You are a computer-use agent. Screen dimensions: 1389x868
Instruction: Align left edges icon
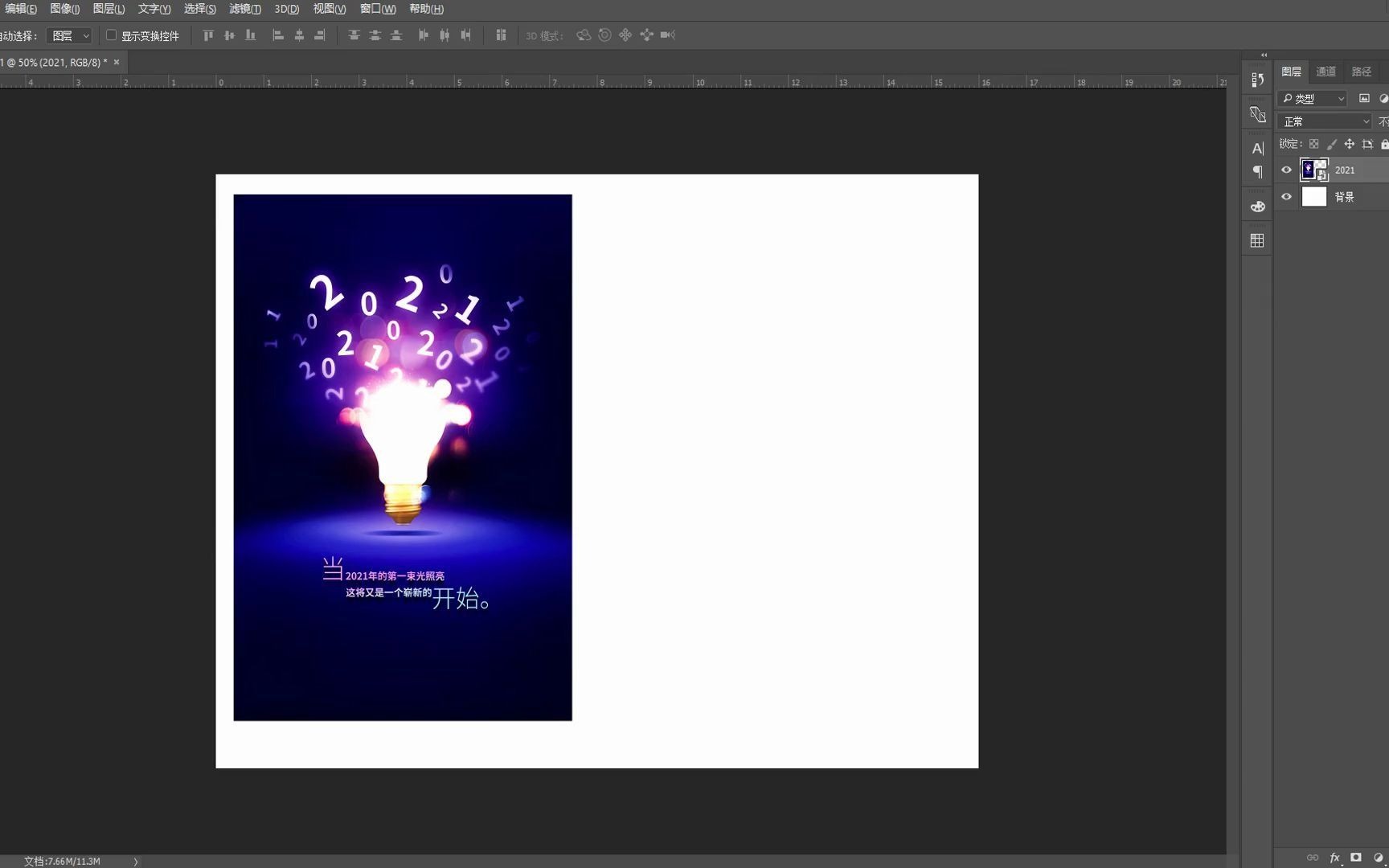[x=278, y=35]
